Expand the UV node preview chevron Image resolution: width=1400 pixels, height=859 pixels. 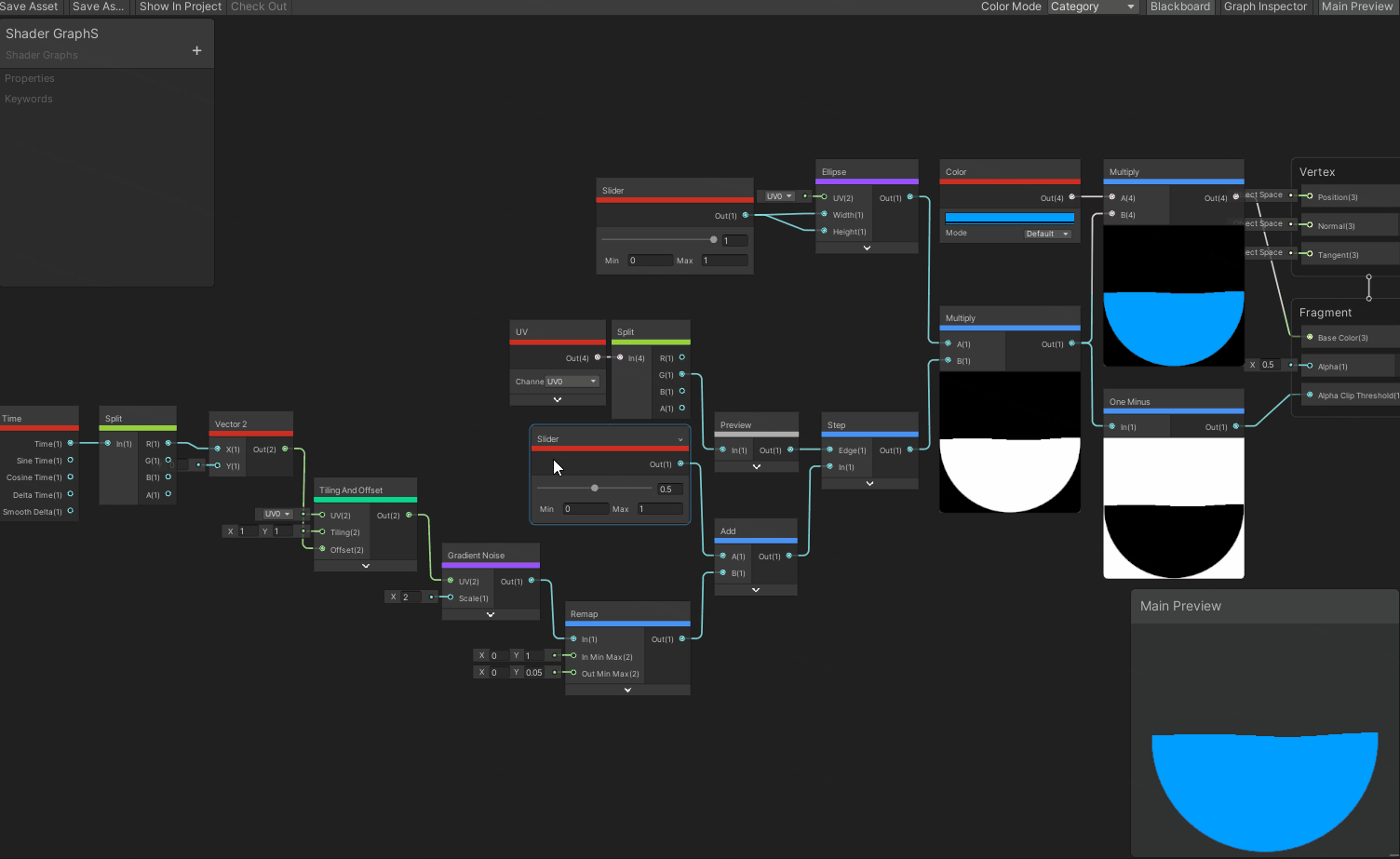pos(558,399)
